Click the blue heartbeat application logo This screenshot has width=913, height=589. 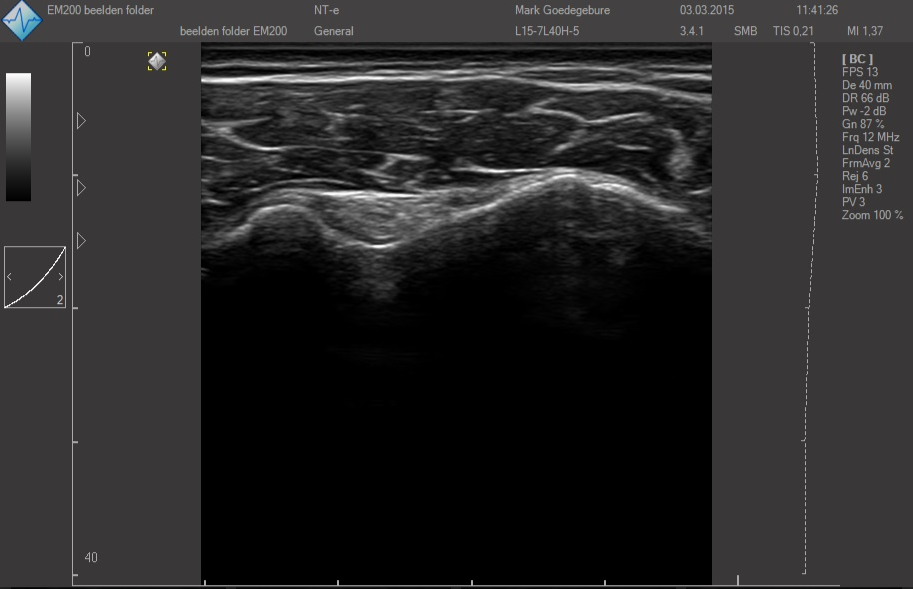click(22, 20)
